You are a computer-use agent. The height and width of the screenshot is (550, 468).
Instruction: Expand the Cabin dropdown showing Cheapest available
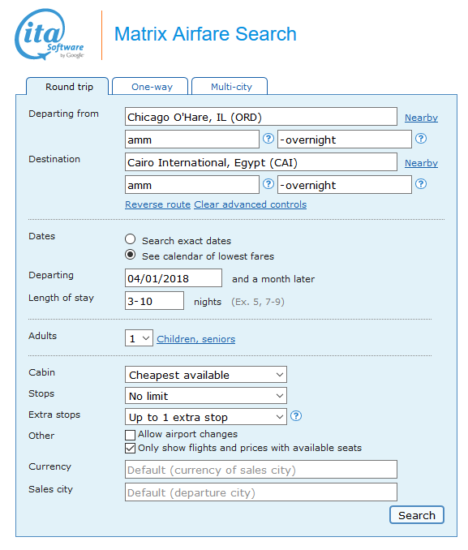click(206, 375)
